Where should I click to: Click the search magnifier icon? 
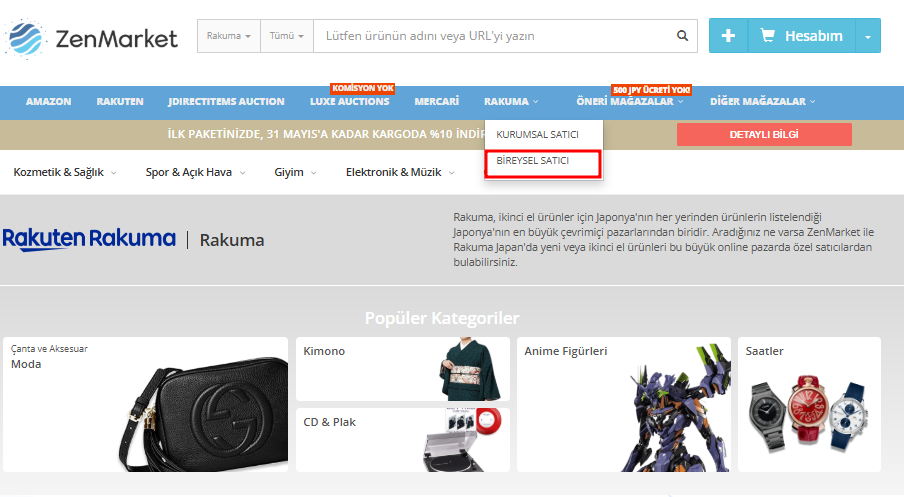682,36
